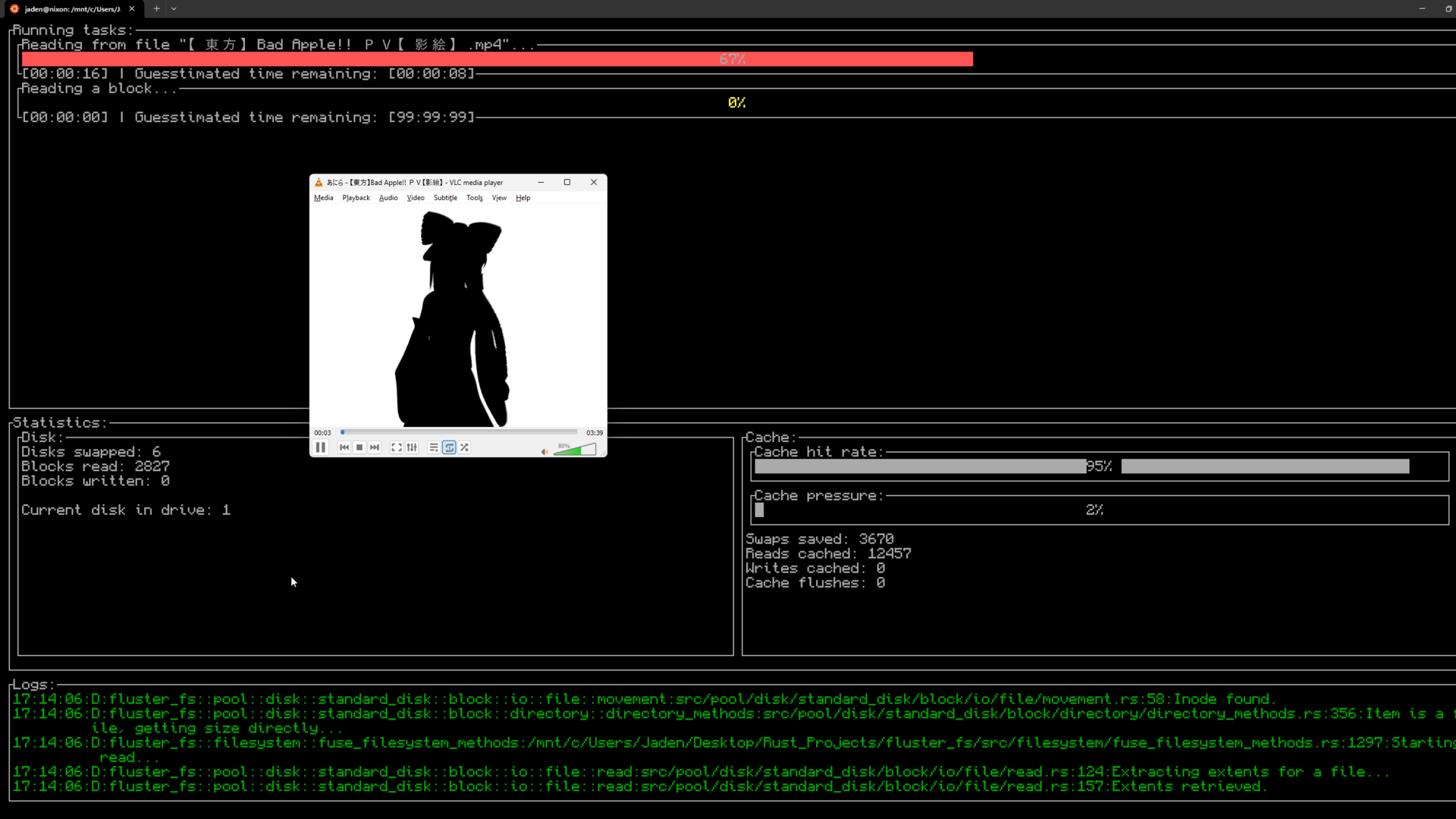Viewport: 1456px width, 819px height.
Task: Open terminal tab dropdown arrow
Action: point(174,9)
